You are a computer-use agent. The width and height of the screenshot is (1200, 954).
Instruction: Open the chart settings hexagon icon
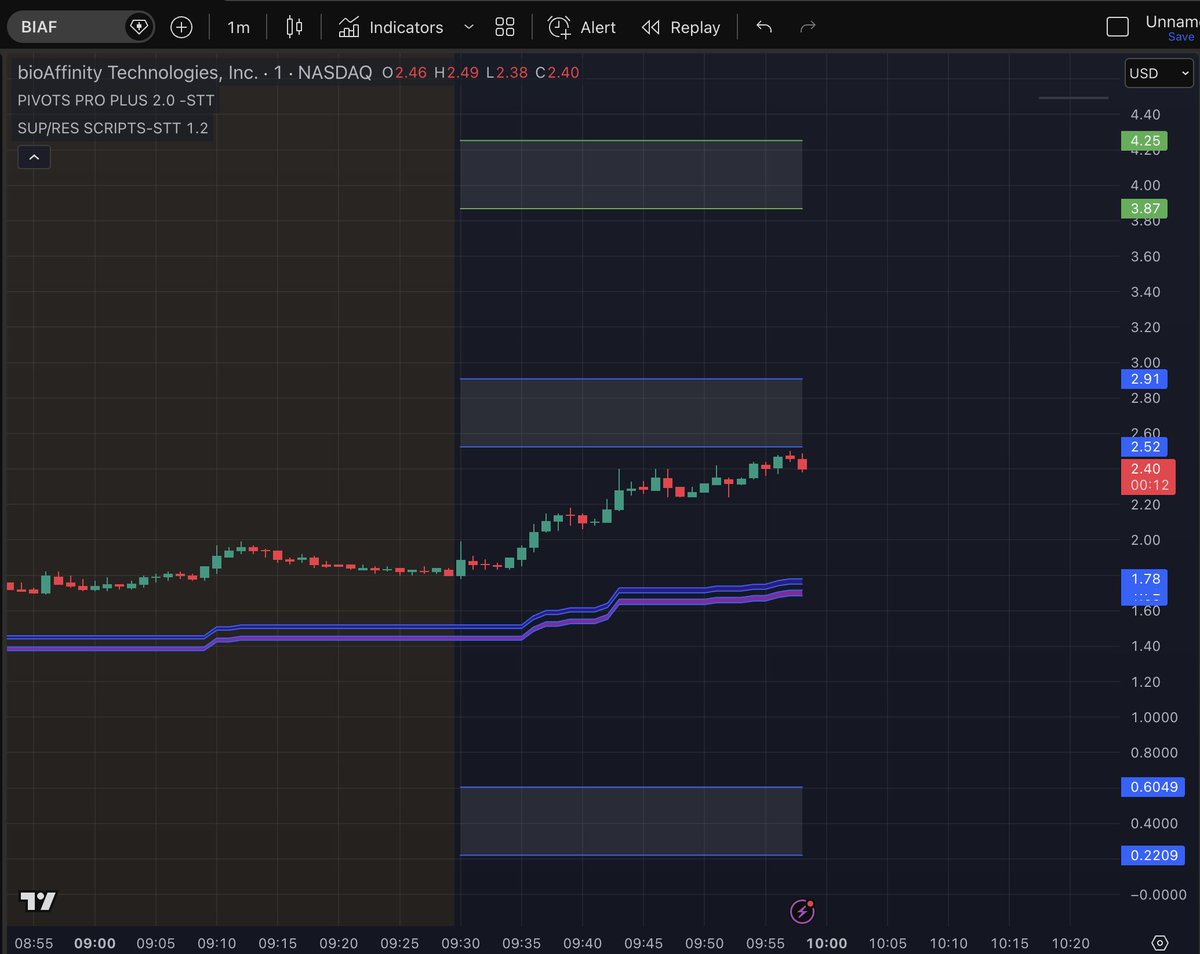[x=1160, y=943]
